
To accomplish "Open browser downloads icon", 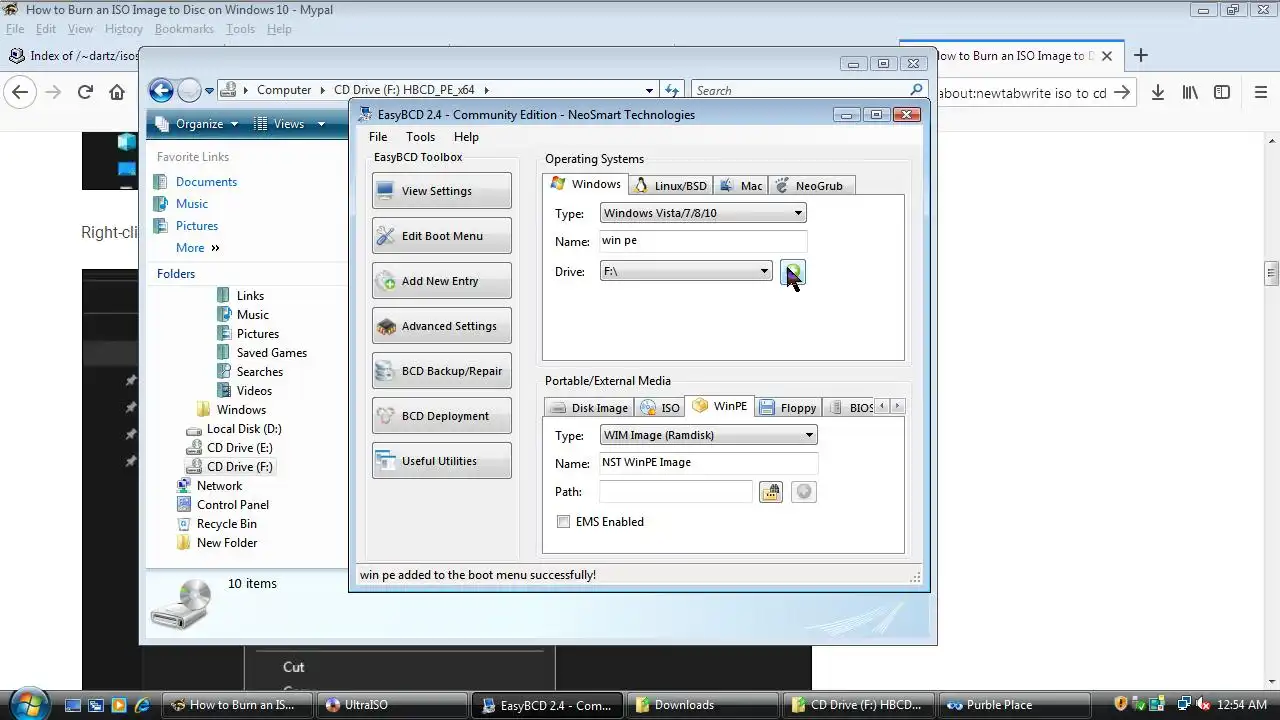I will (x=1157, y=93).
